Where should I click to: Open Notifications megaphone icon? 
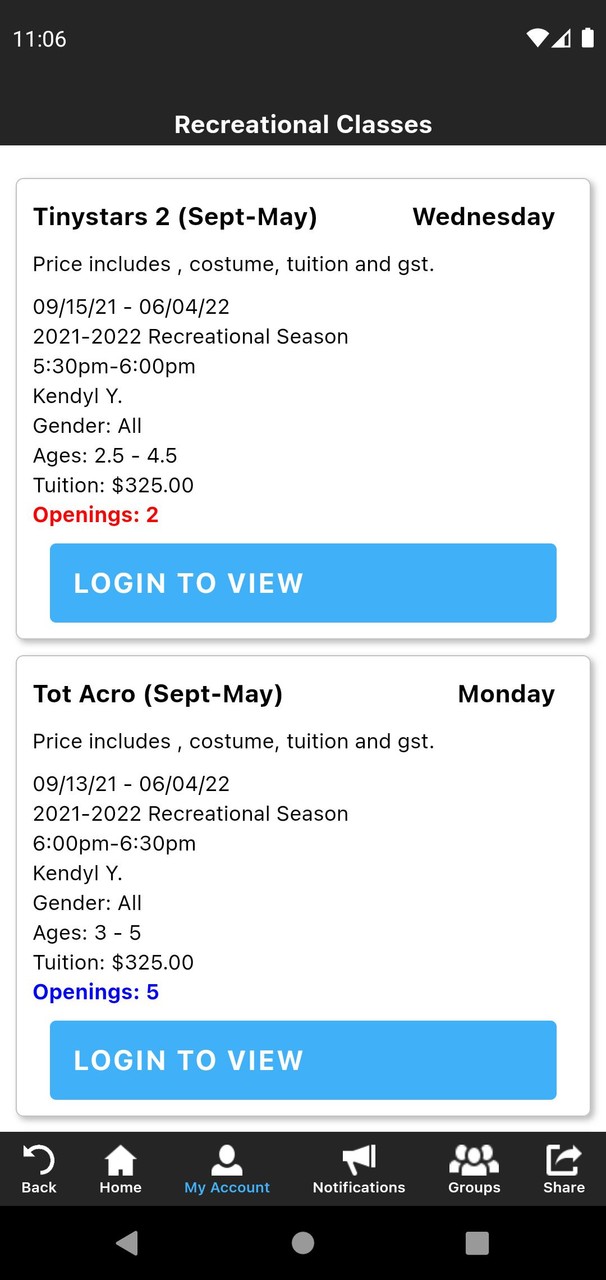358,1160
